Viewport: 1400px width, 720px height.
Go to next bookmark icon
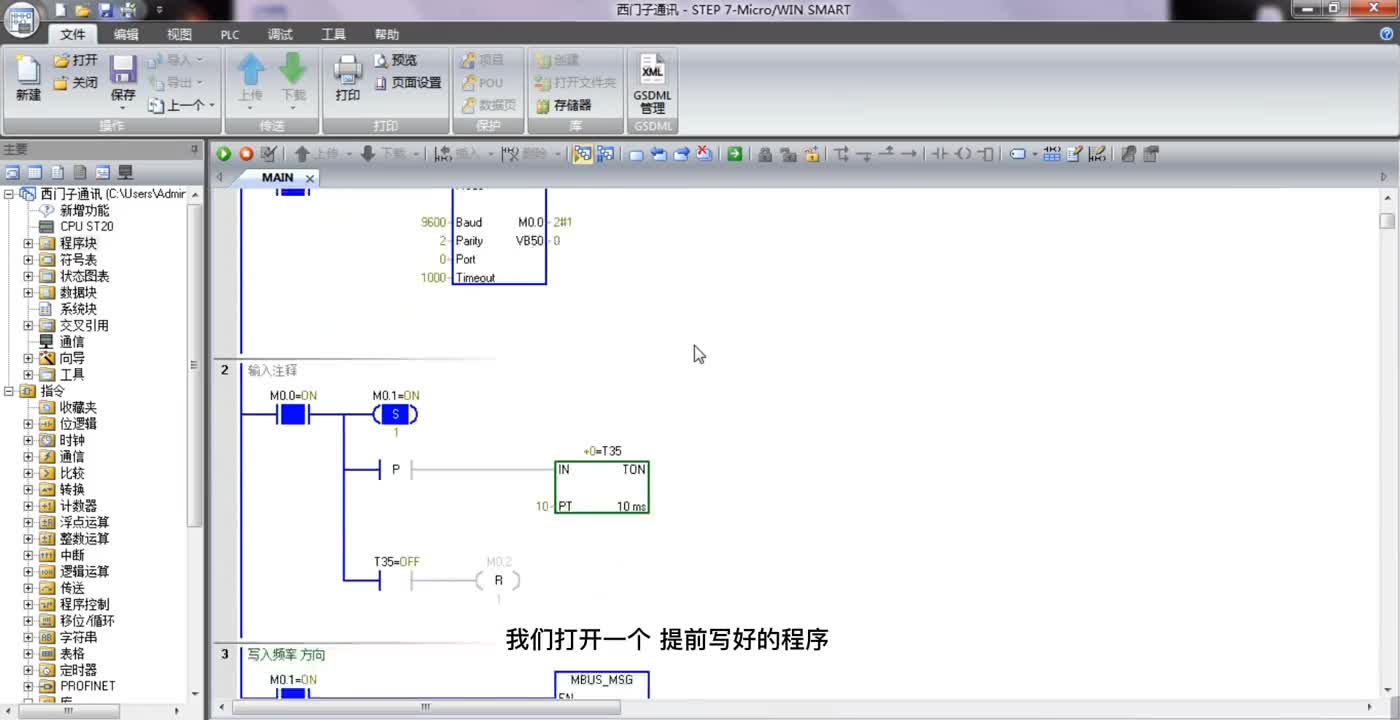click(x=659, y=154)
